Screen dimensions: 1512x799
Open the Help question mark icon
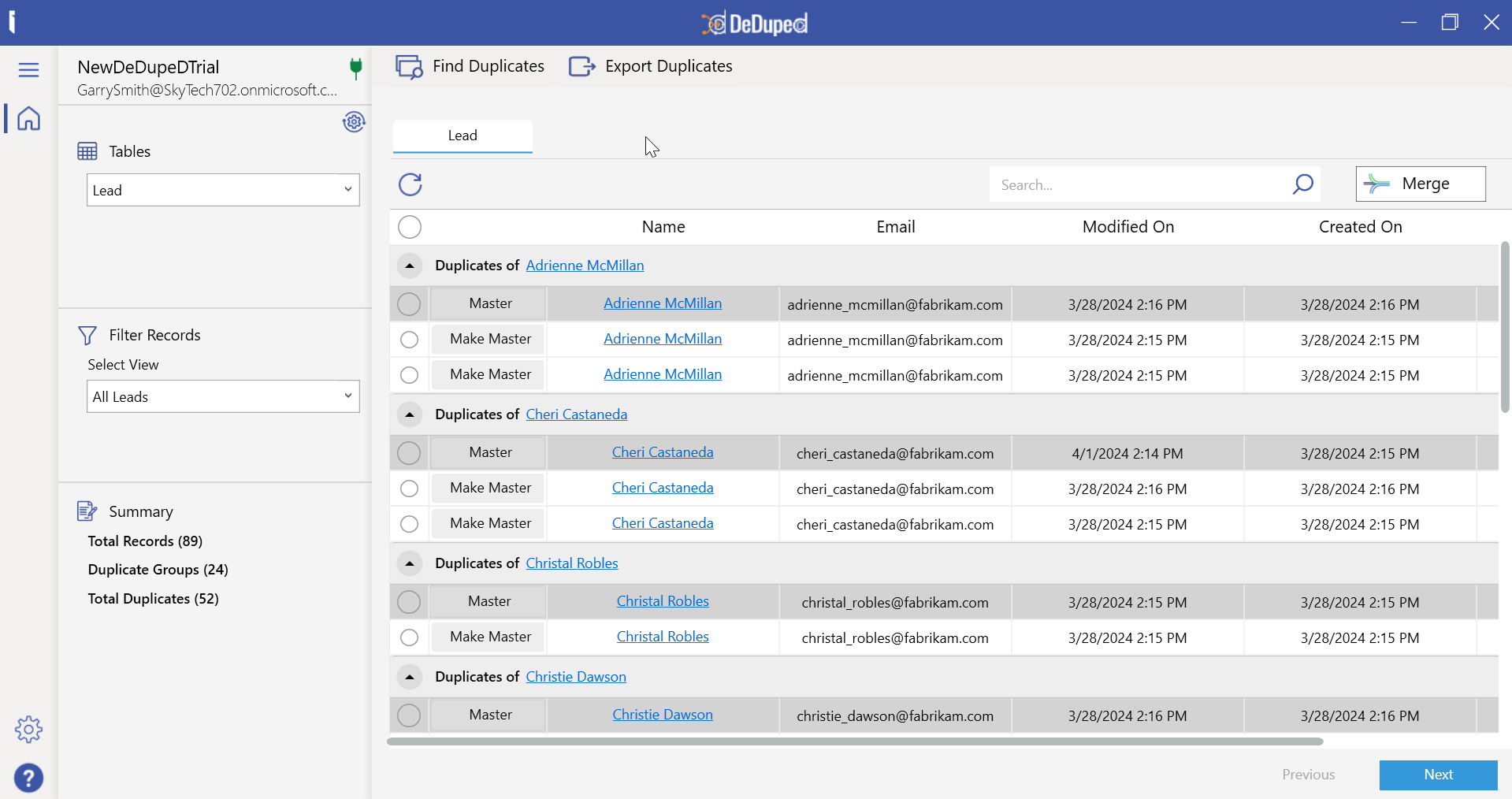click(x=28, y=779)
